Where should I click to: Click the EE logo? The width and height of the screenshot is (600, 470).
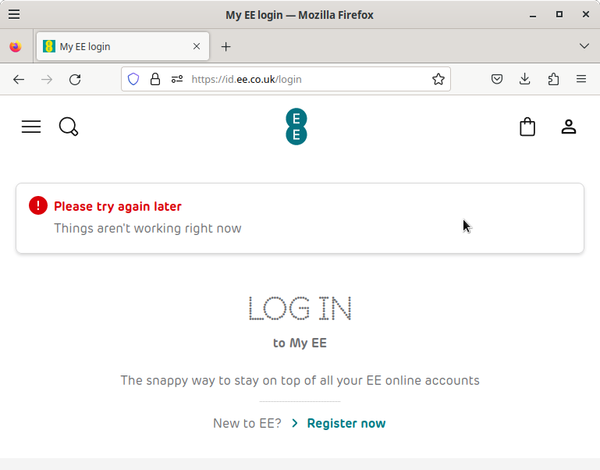pyautogui.click(x=296, y=127)
